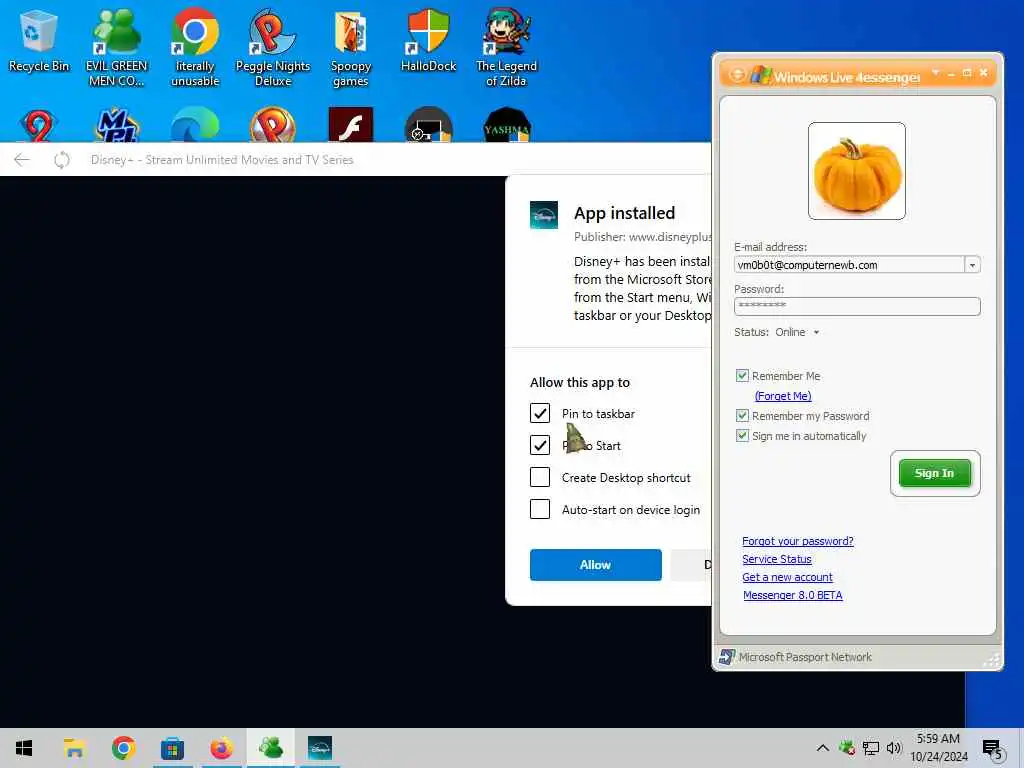Open Microsoft Store from the taskbar

pyautogui.click(x=172, y=748)
